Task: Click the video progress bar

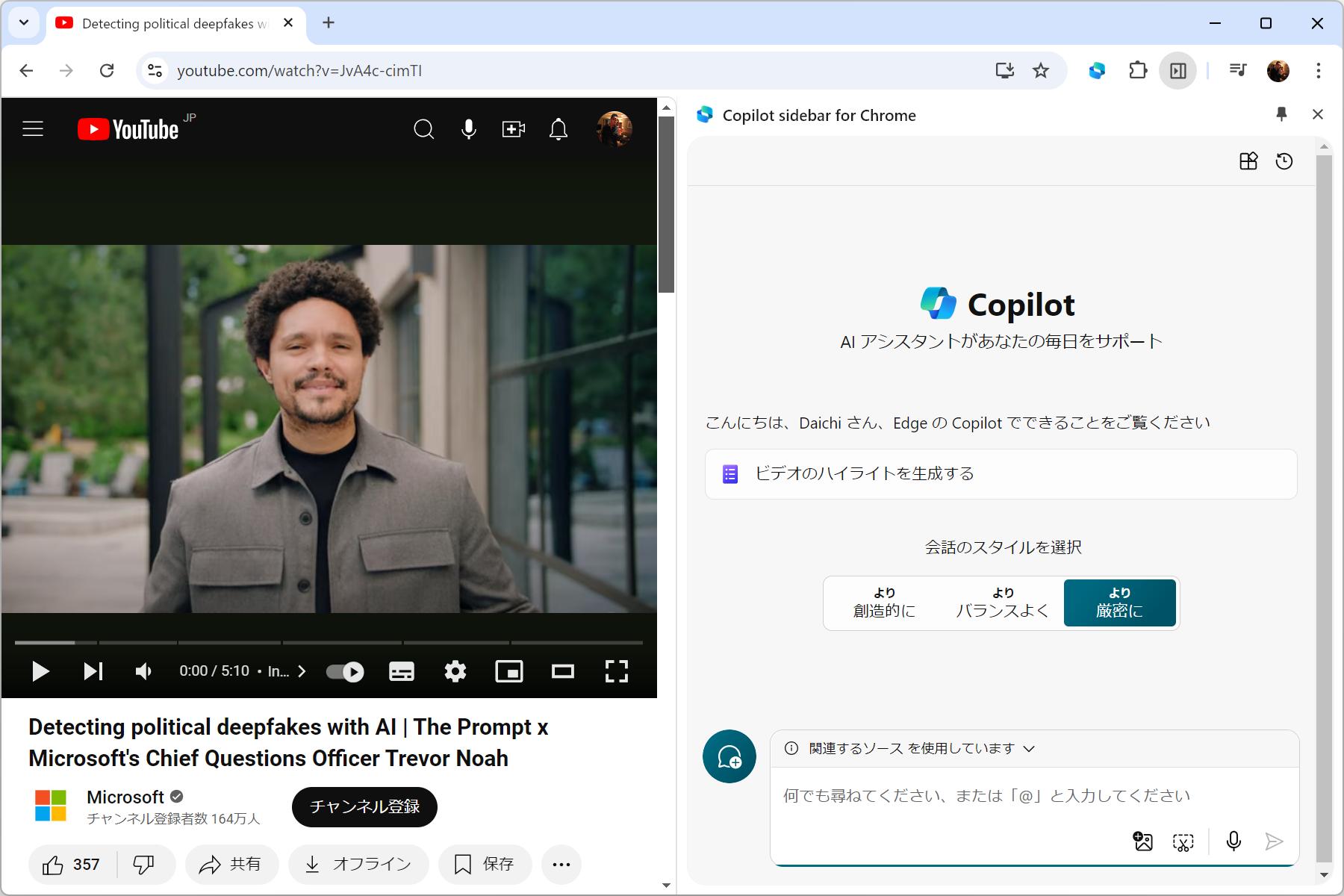Action: 329,642
